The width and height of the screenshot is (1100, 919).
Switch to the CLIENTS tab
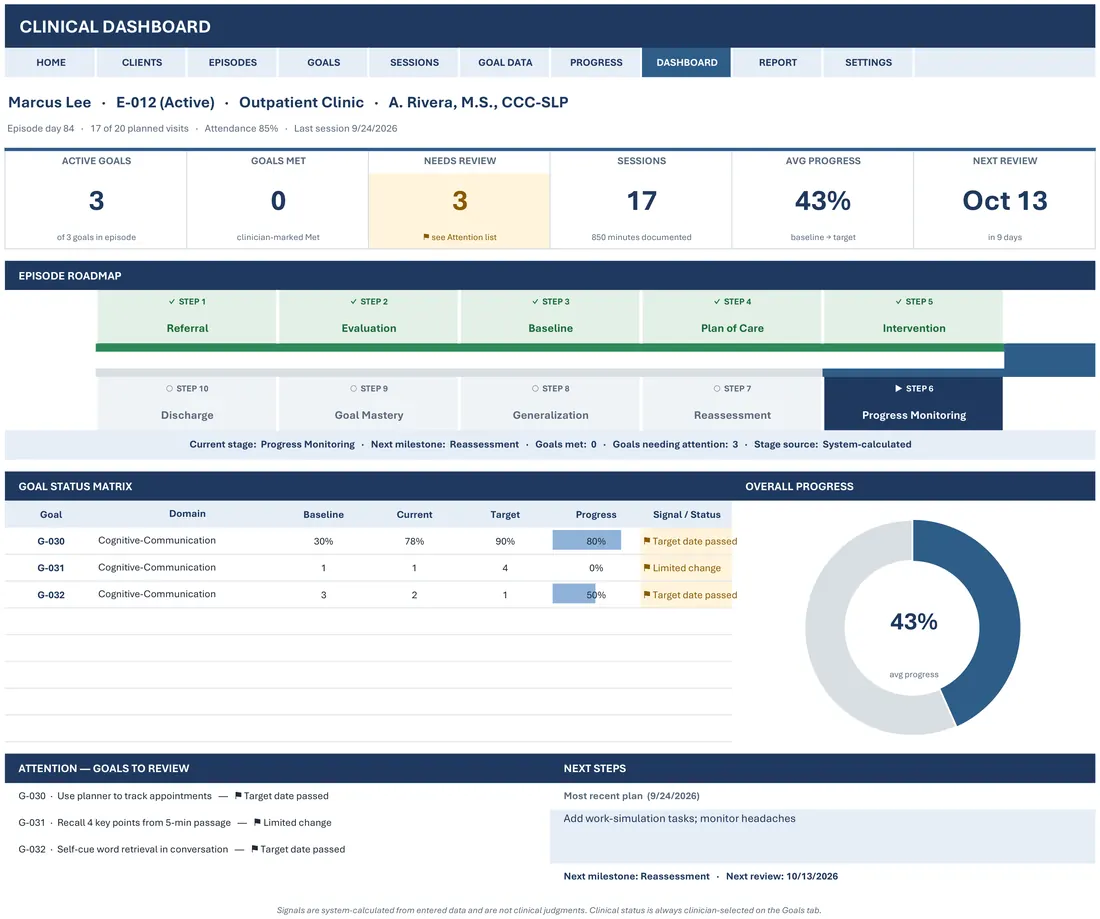click(142, 62)
